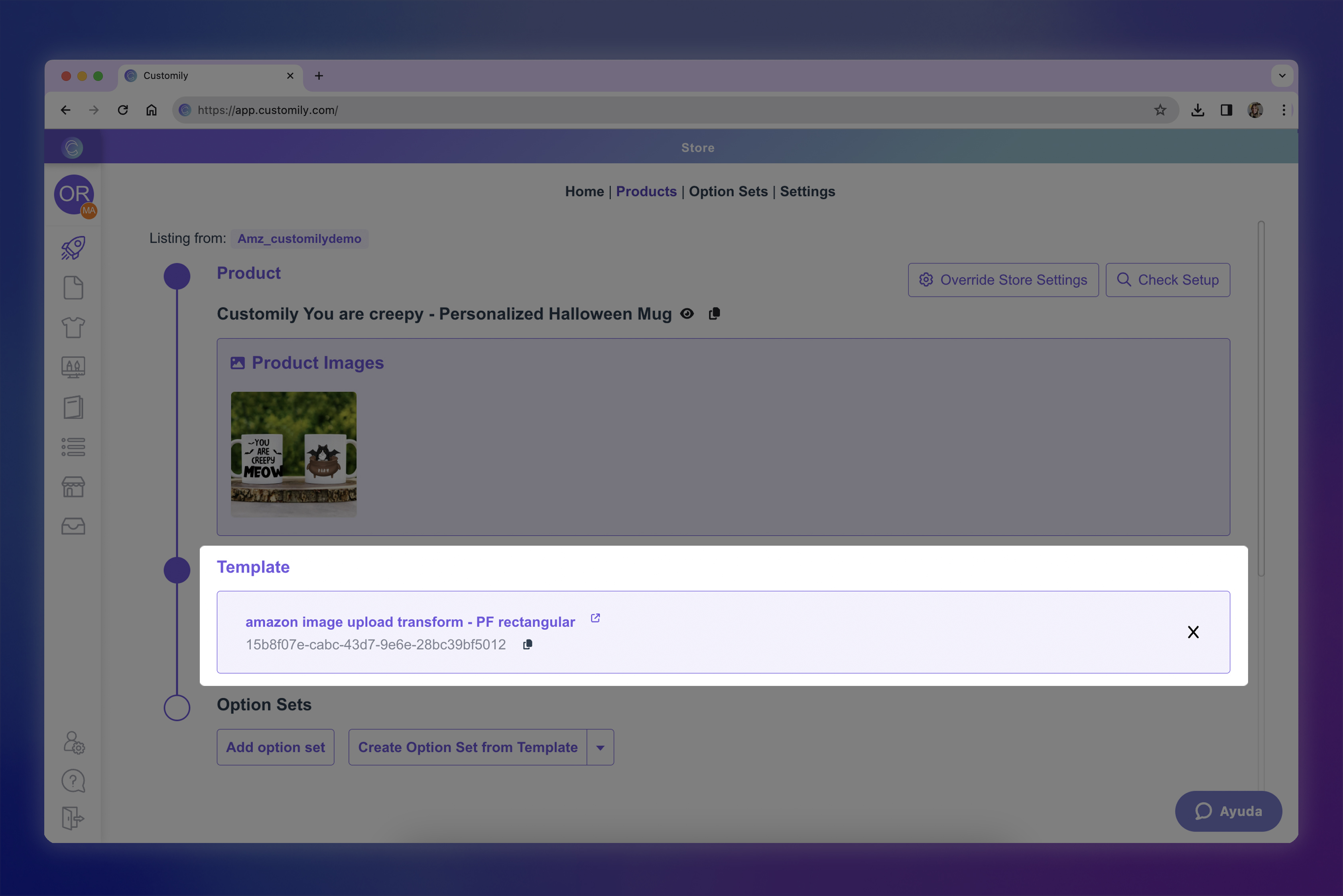Image resolution: width=1343 pixels, height=896 pixels.
Task: Remove the assigned template with X
Action: pos(1193,632)
